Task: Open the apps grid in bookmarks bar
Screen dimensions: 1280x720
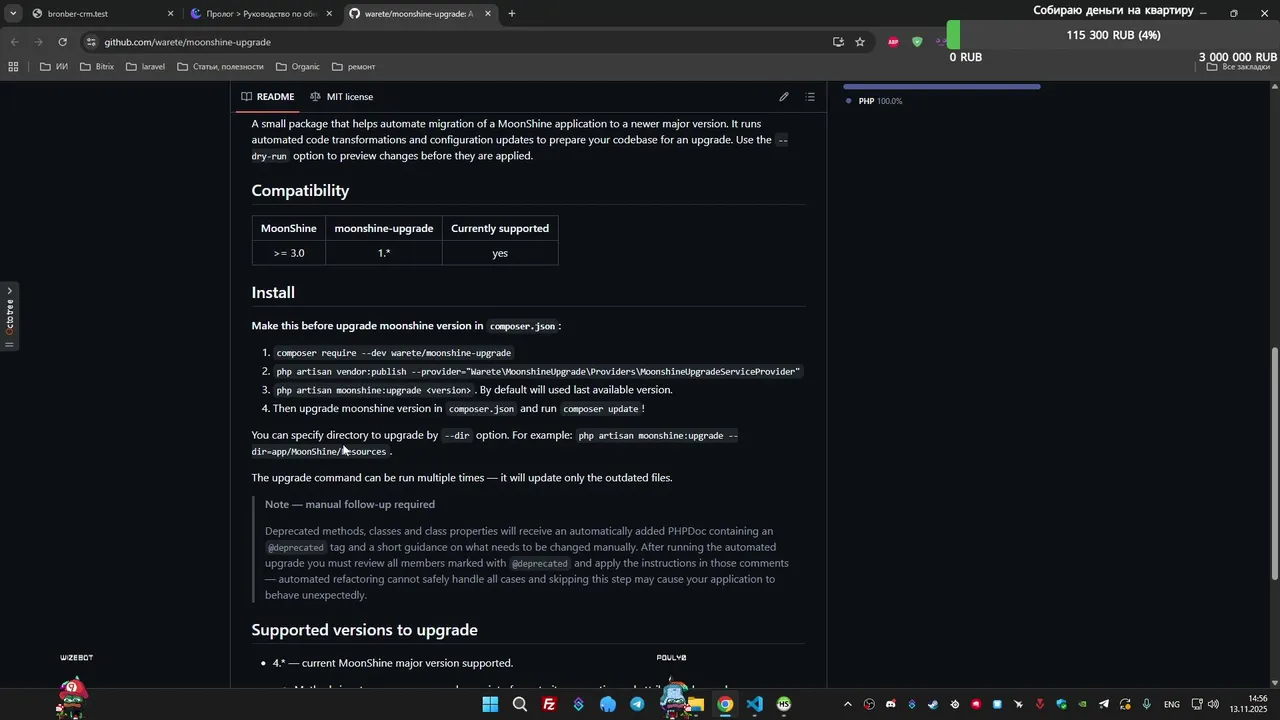Action: 13,67
